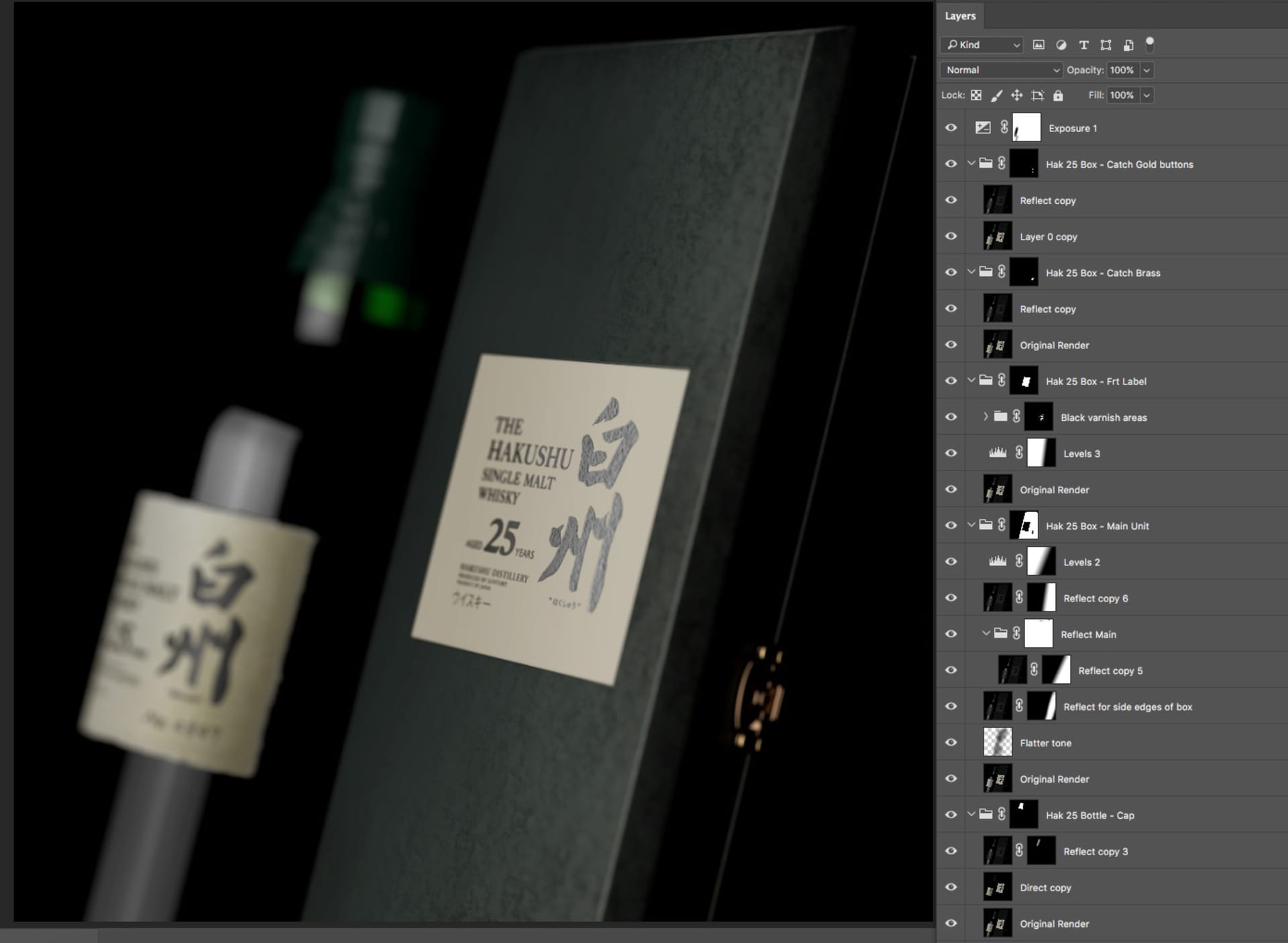
Task: Hide the Levels 3 adjustment layer
Action: [x=951, y=453]
